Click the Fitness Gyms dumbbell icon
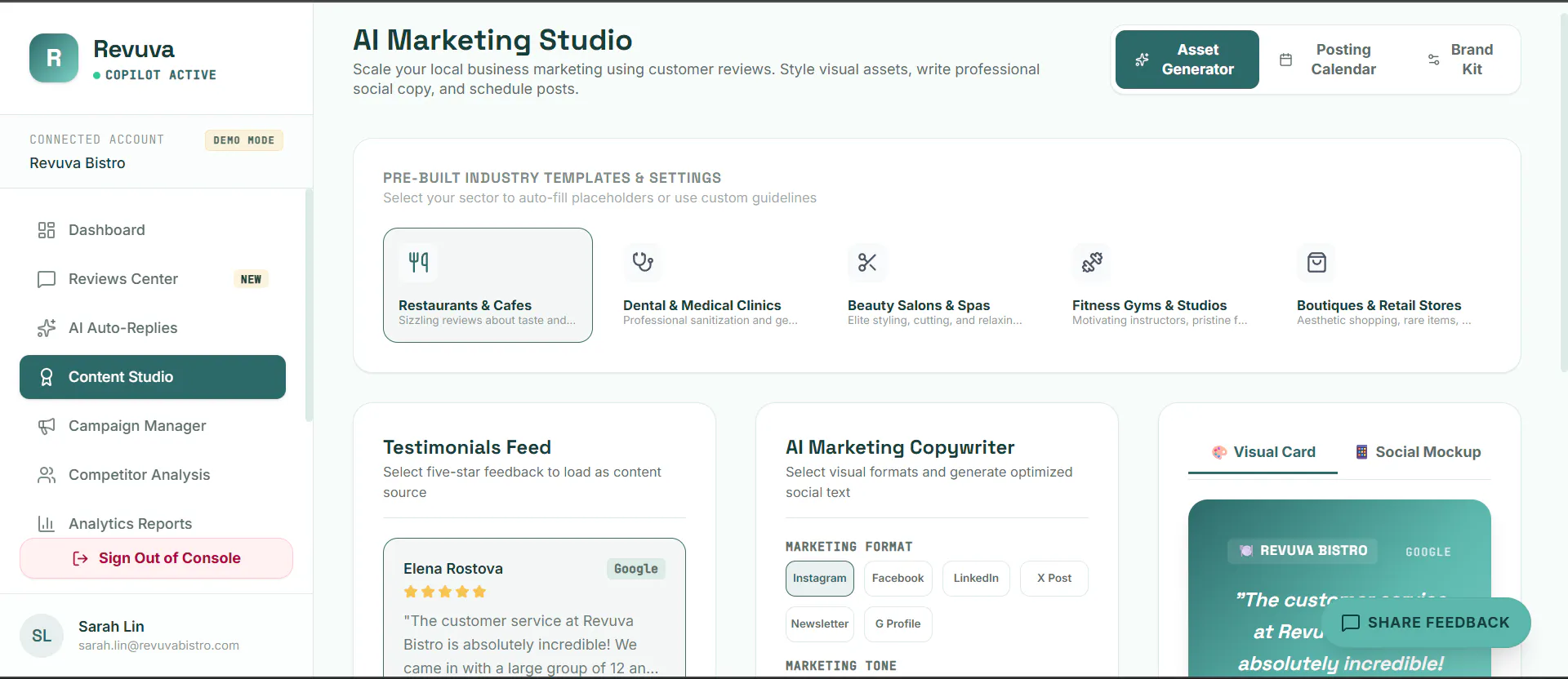Screen dimensions: 1568x679 tap(1092, 262)
